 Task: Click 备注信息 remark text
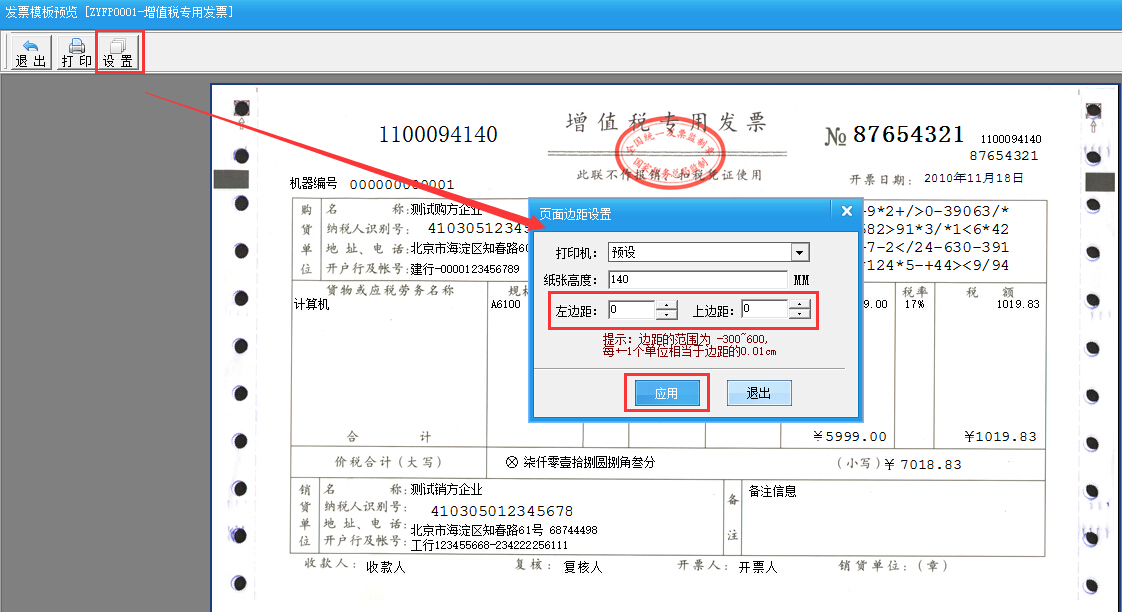click(772, 491)
